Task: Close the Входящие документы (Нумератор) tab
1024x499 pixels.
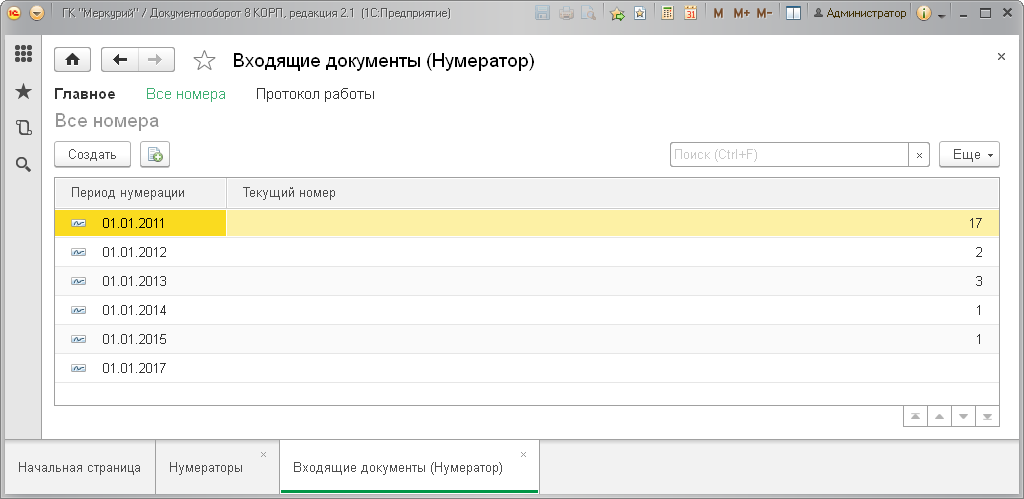Action: pyautogui.click(x=523, y=455)
